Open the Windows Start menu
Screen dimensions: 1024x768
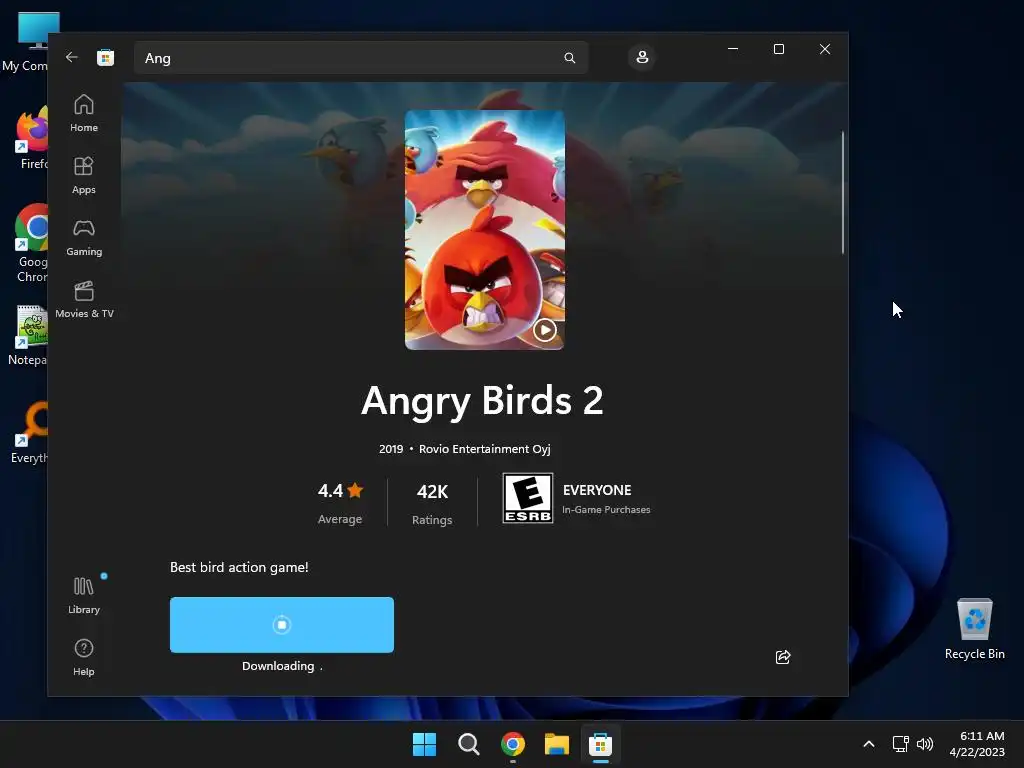coord(424,744)
